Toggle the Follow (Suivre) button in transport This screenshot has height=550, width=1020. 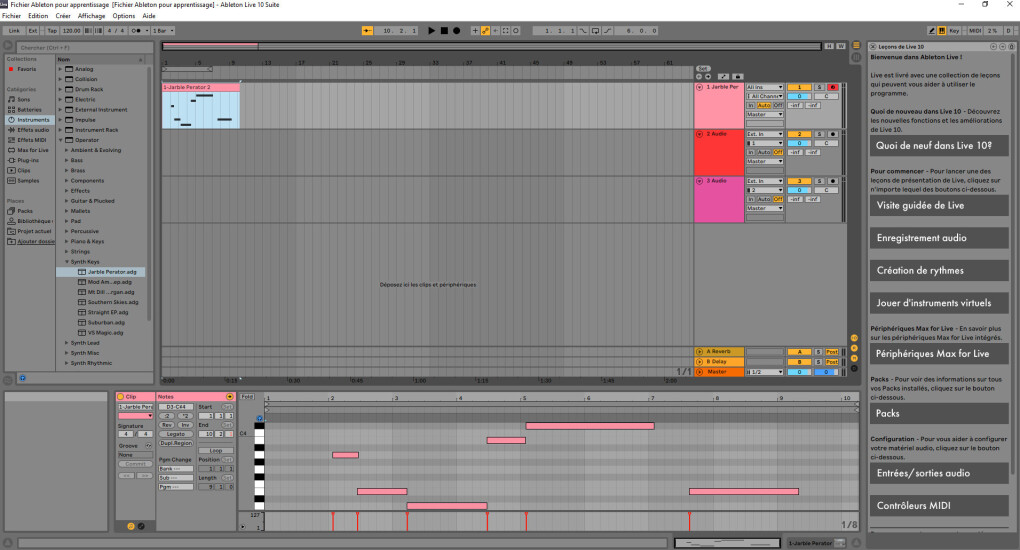pos(368,31)
